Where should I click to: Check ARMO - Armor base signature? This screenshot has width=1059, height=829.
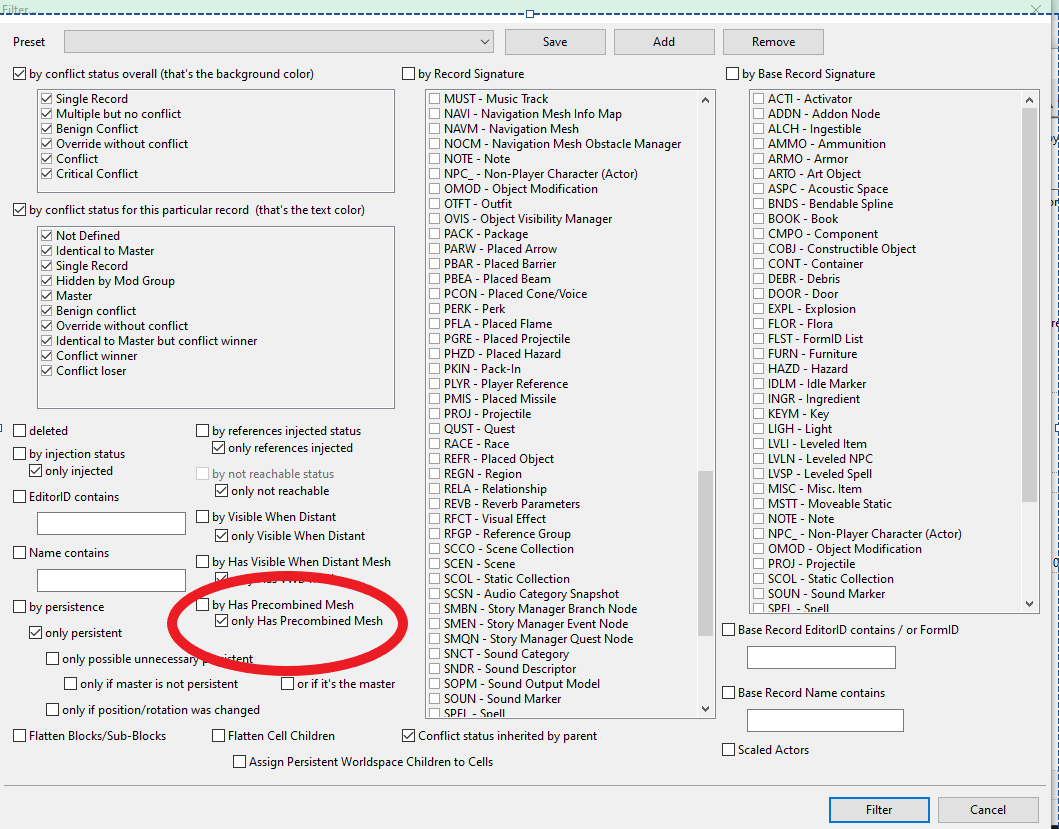(x=759, y=159)
